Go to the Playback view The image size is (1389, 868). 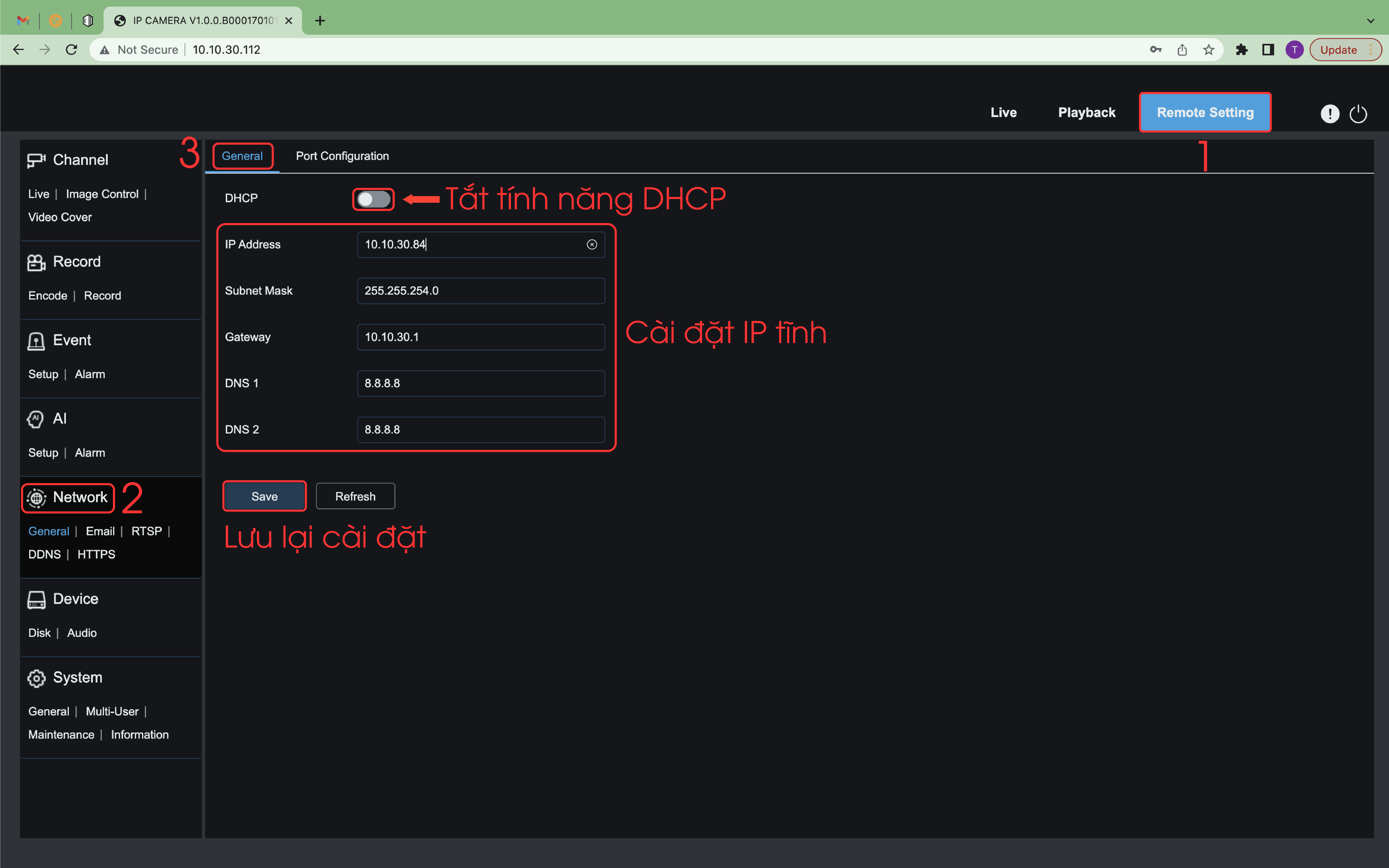pyautogui.click(x=1086, y=112)
